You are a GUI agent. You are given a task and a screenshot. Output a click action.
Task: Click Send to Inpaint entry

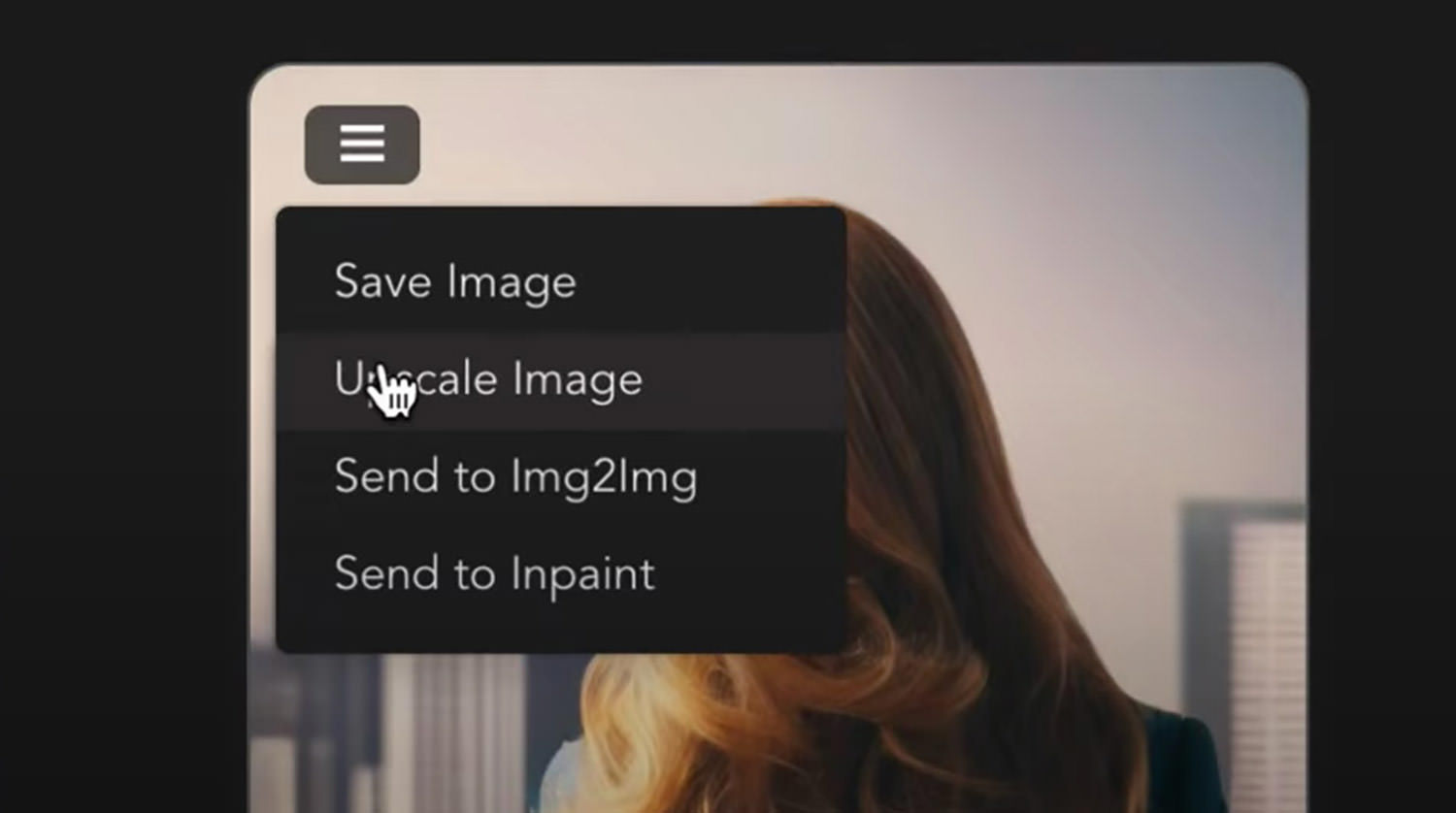[561, 574]
